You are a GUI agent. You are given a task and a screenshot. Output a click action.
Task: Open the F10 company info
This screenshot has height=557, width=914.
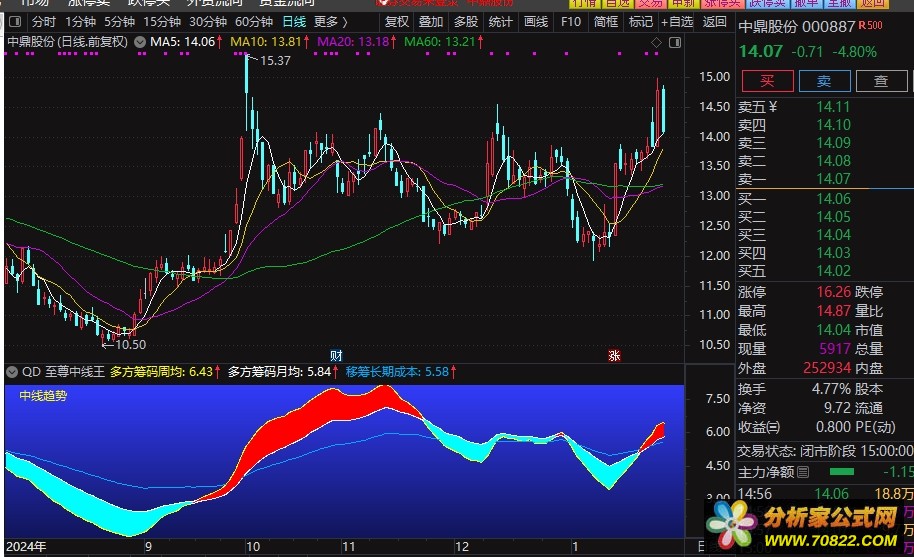(x=571, y=22)
